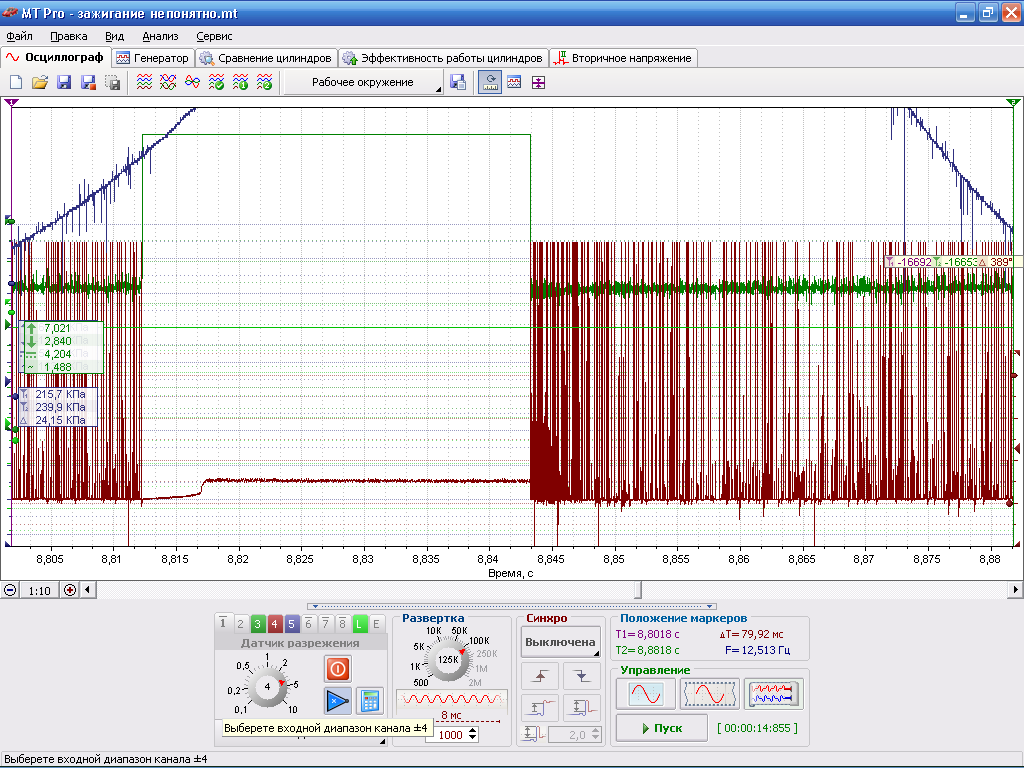Select channel 3 tab

[x=257, y=624]
